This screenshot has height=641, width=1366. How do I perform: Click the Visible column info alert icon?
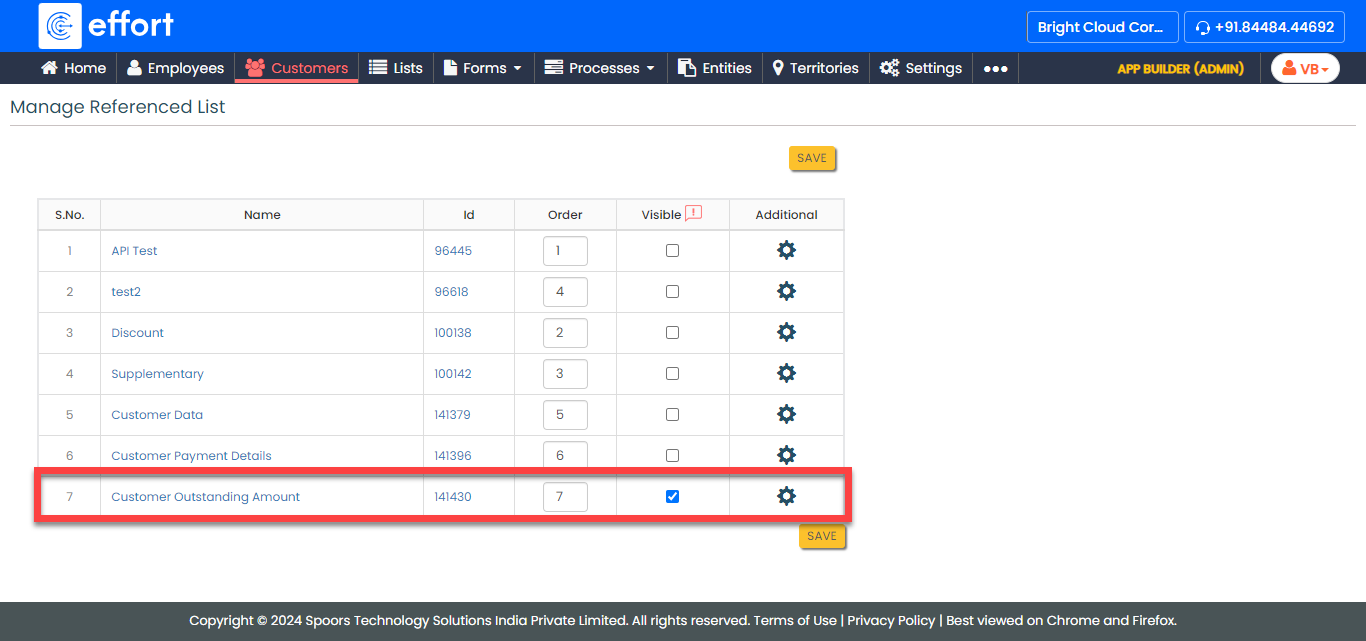coord(693,213)
